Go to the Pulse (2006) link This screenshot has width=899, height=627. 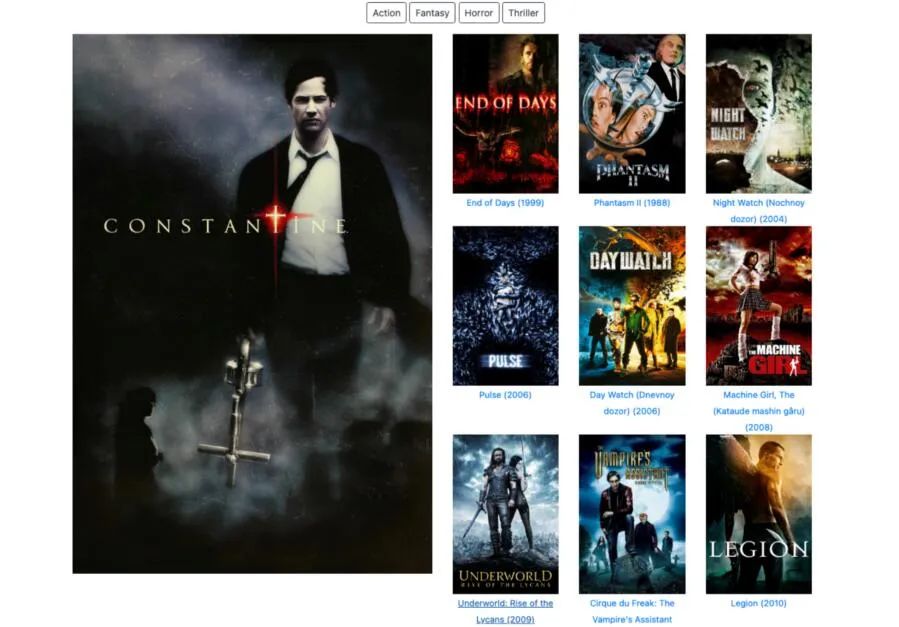(505, 395)
